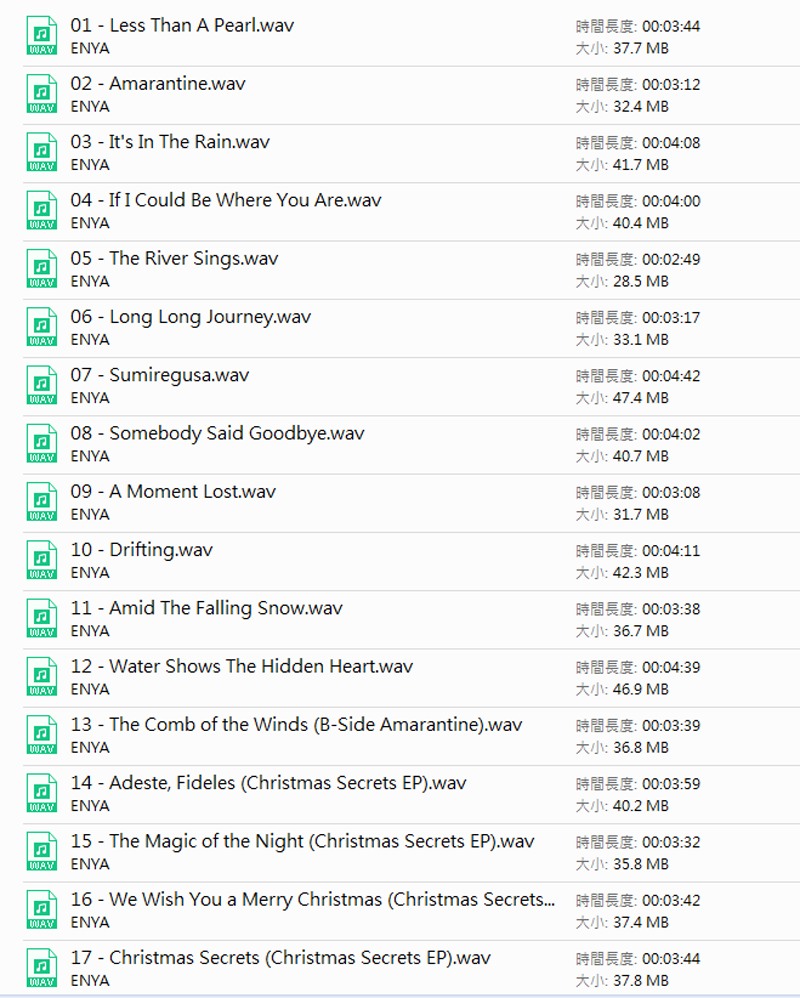Select the WAV icon for It's In The Rain
800x998 pixels.
[x=41, y=153]
